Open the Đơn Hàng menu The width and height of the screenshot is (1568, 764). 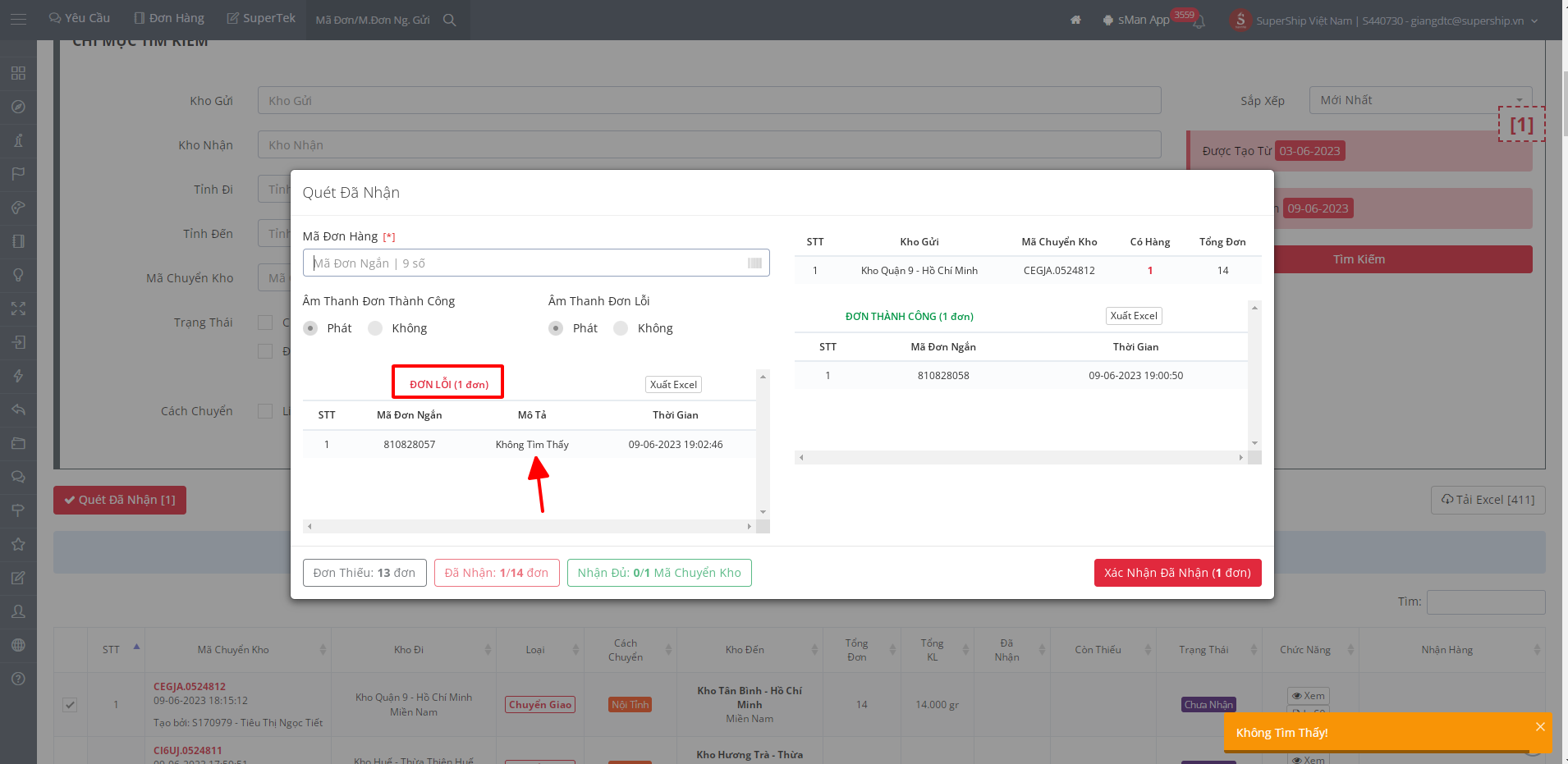point(169,18)
